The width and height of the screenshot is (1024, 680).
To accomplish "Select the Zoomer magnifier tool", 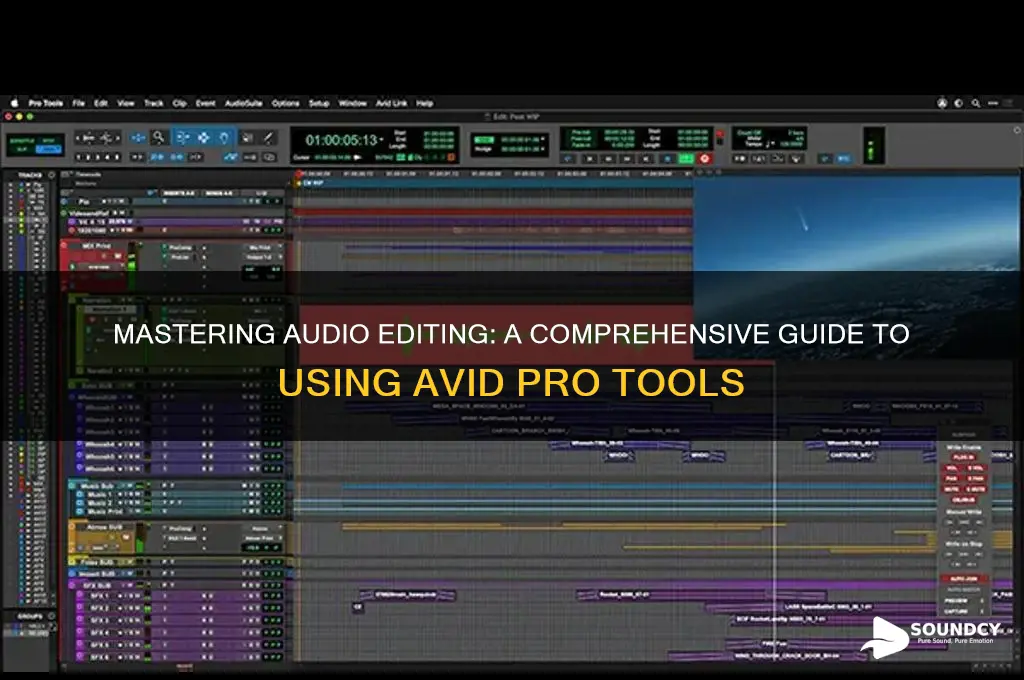I will 159,137.
